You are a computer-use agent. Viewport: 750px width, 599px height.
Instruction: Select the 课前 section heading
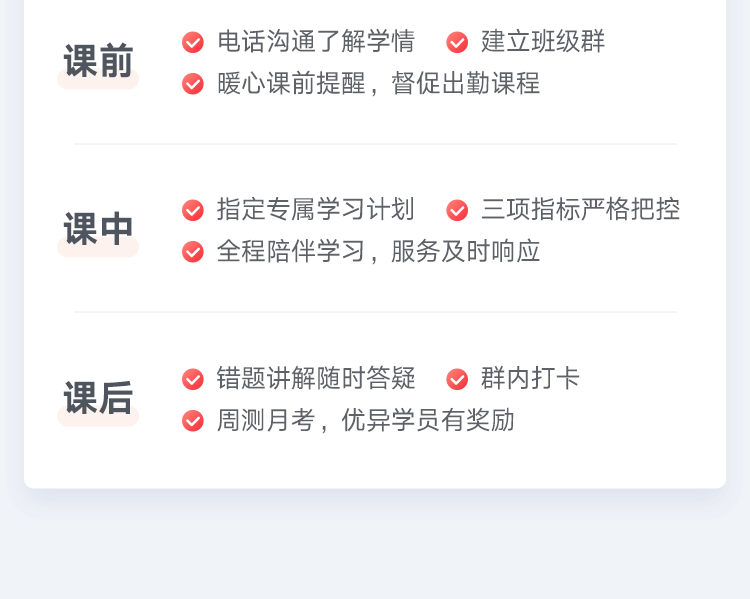(98, 62)
